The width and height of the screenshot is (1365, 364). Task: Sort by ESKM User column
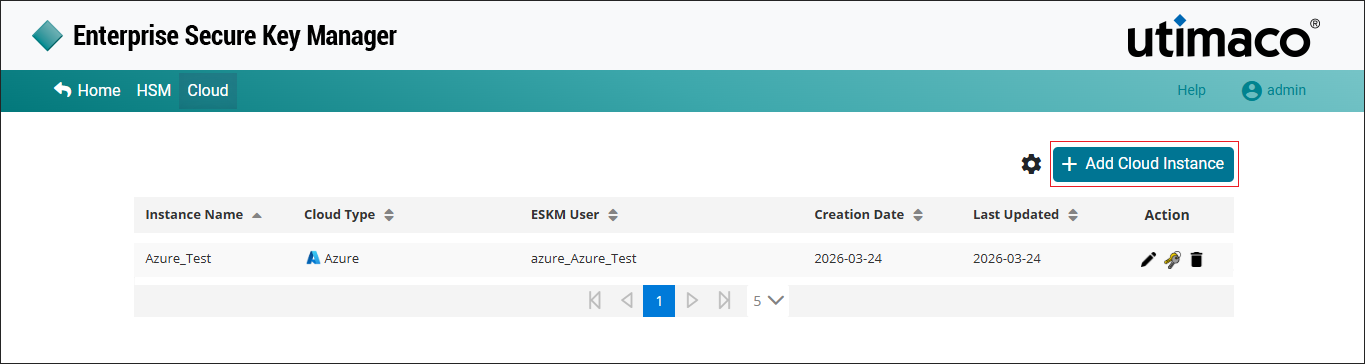pyautogui.click(x=575, y=215)
